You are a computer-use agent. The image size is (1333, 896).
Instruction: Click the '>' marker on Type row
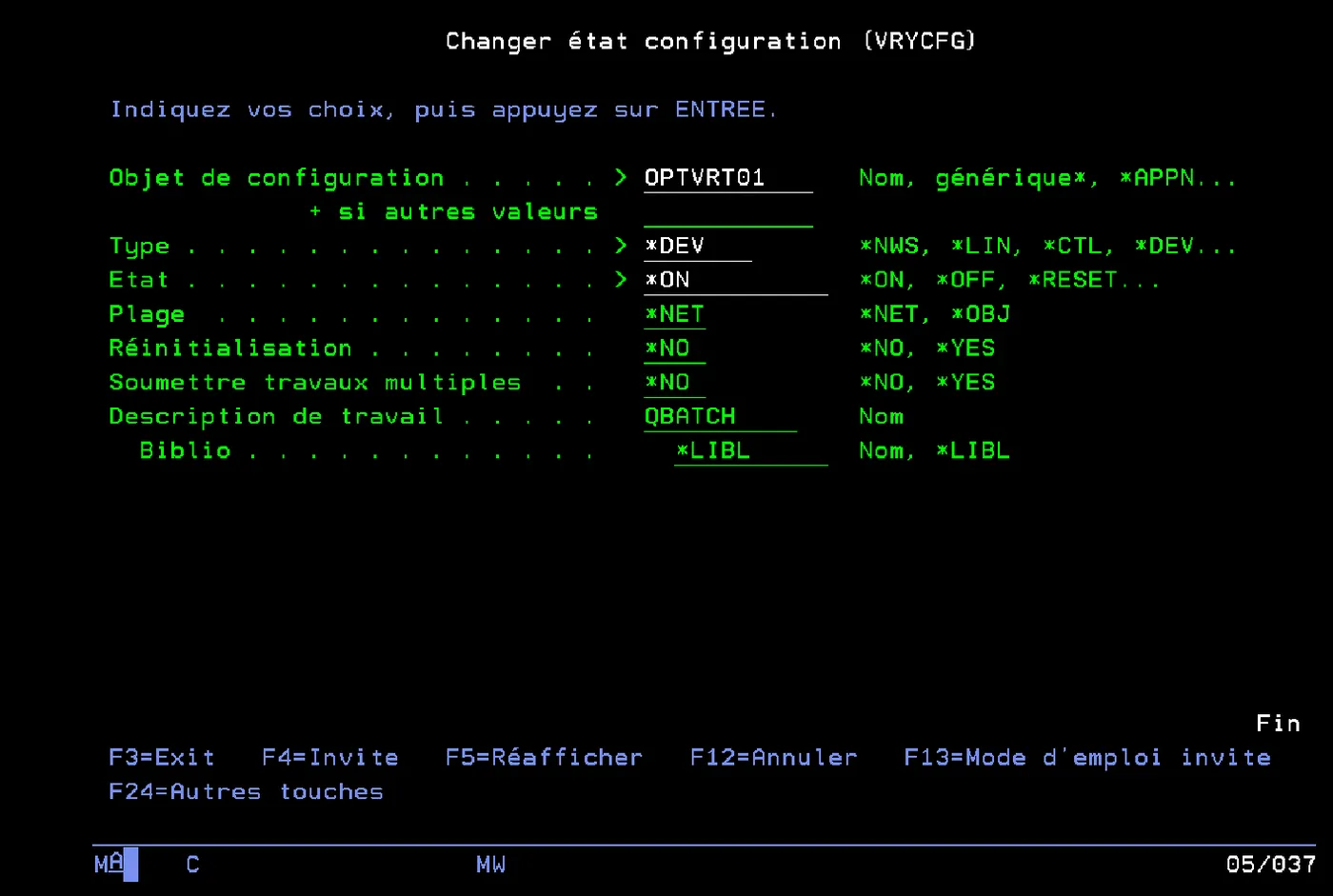pos(621,247)
